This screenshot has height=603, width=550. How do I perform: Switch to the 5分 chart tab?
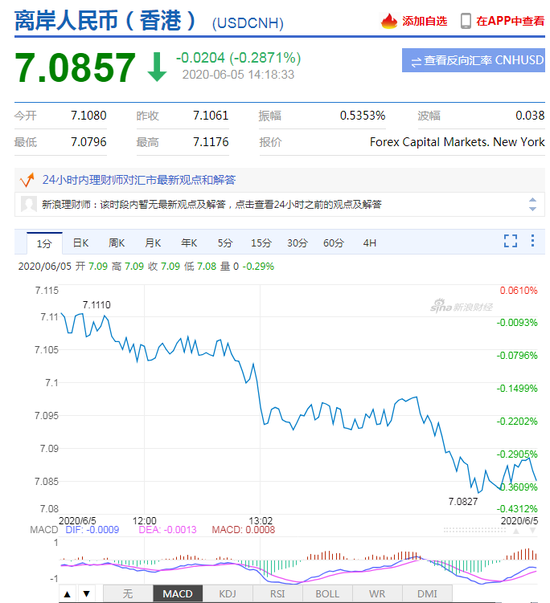coord(225,243)
